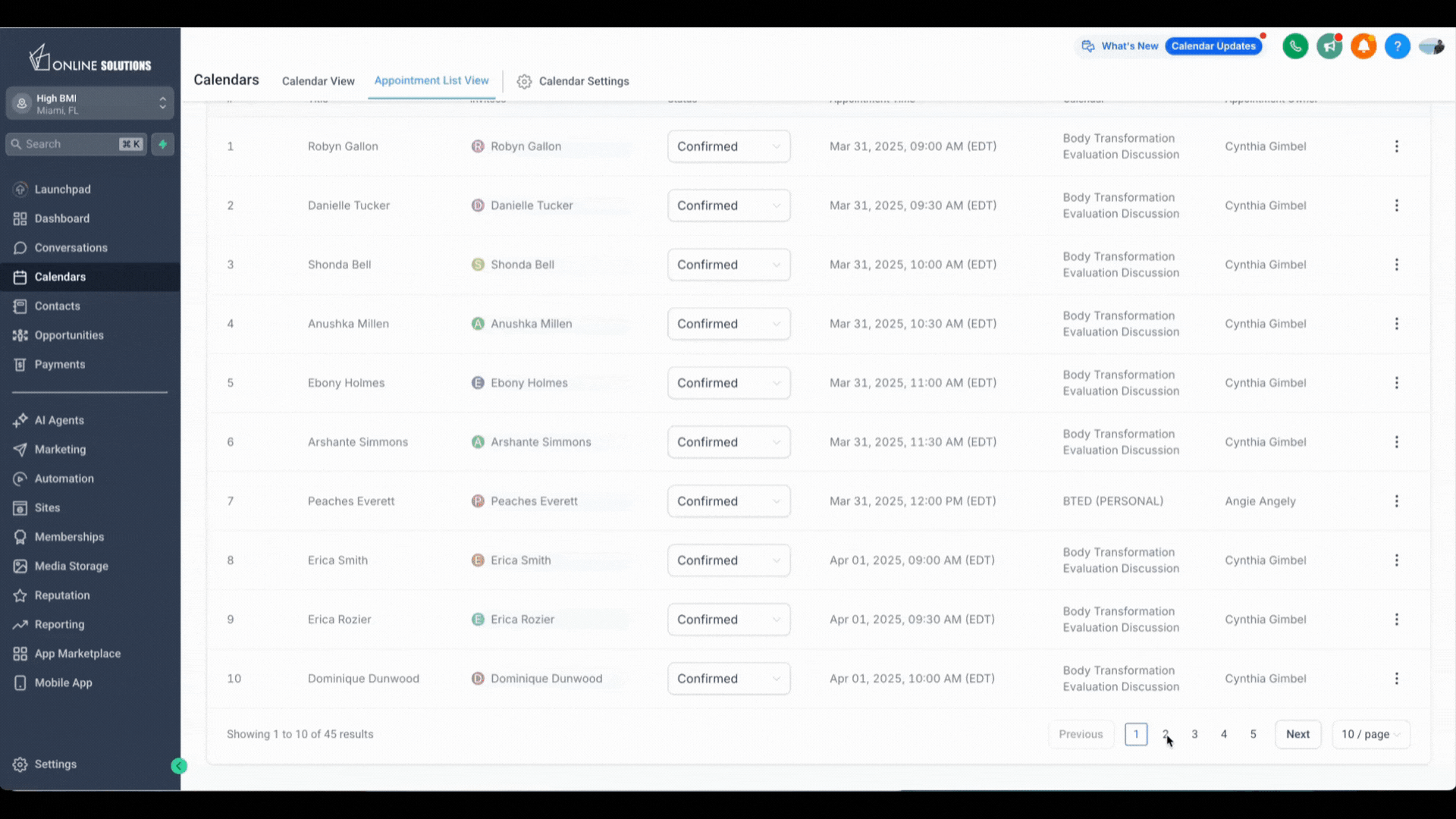Image resolution: width=1456 pixels, height=819 pixels.
Task: Open row actions menu for Peaches Everett
Action: click(x=1396, y=501)
